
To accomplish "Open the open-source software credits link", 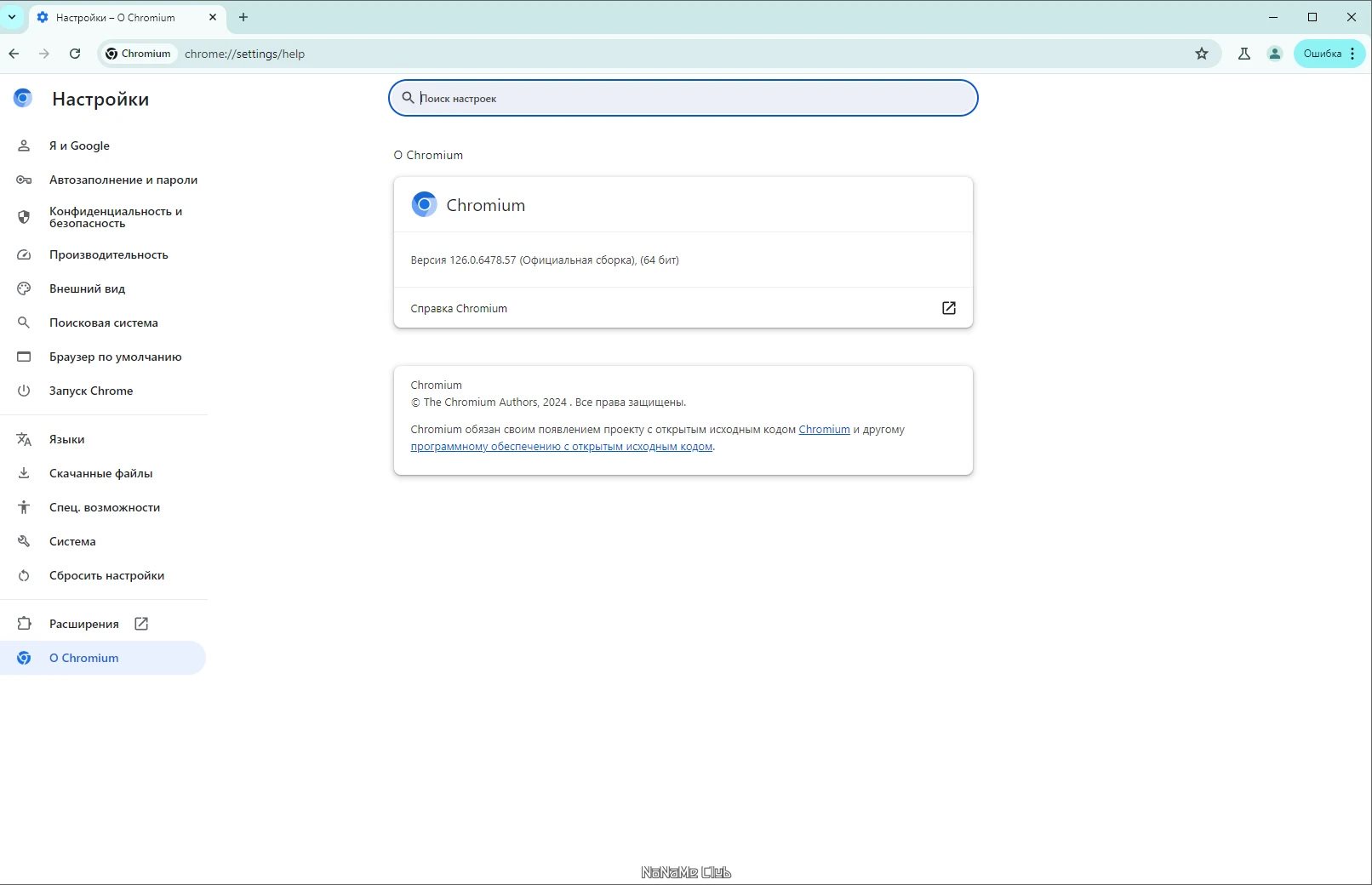I will tap(561, 447).
